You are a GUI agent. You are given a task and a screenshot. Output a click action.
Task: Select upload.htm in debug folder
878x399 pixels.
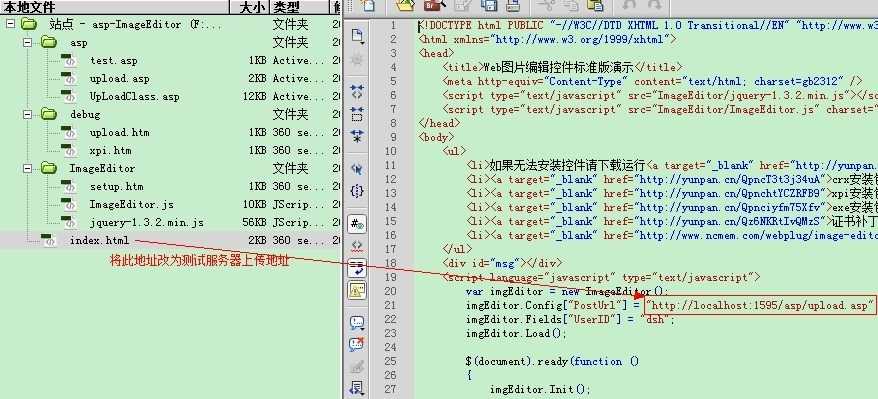(x=119, y=133)
